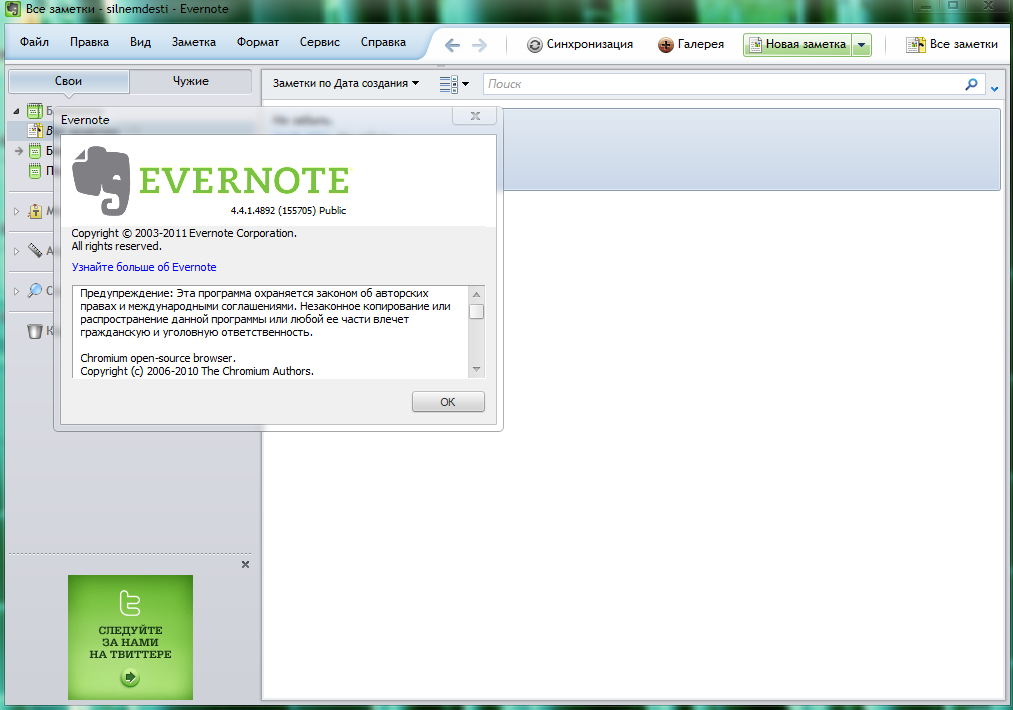Open the Вид menu

tap(140, 42)
